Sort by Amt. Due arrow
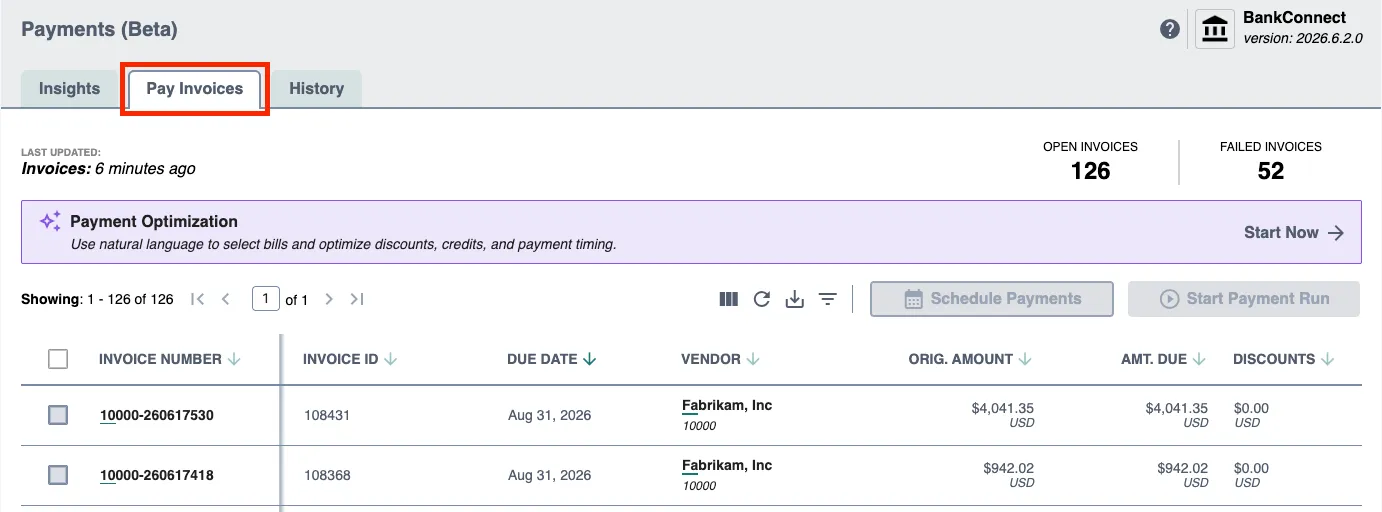 (x=1199, y=359)
